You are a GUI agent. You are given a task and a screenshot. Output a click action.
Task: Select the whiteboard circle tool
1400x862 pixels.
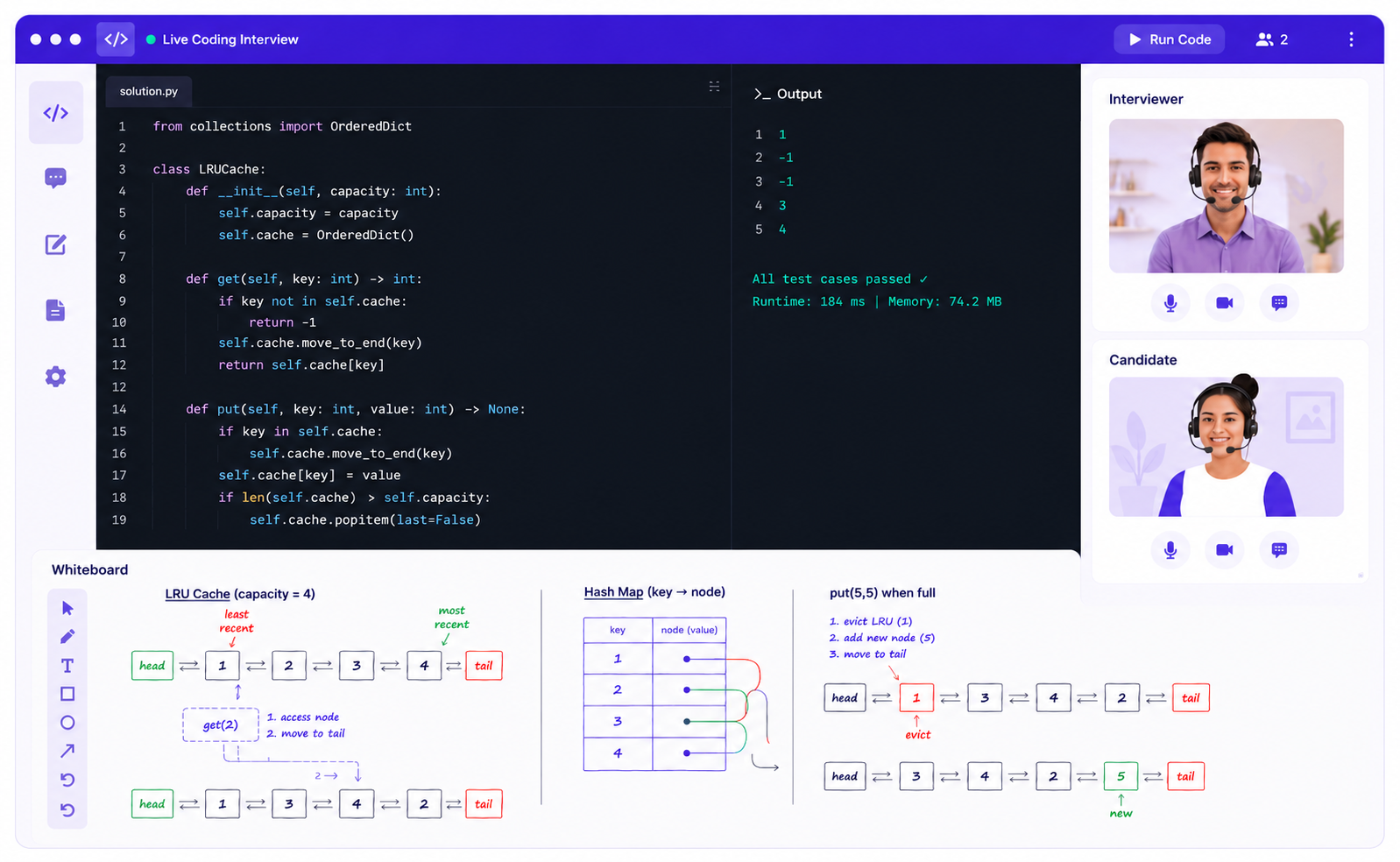(67, 723)
